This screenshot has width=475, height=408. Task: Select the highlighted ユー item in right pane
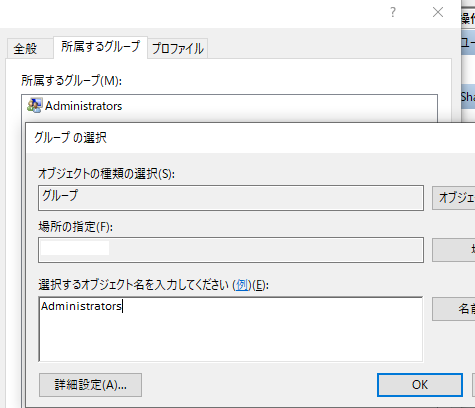468,42
